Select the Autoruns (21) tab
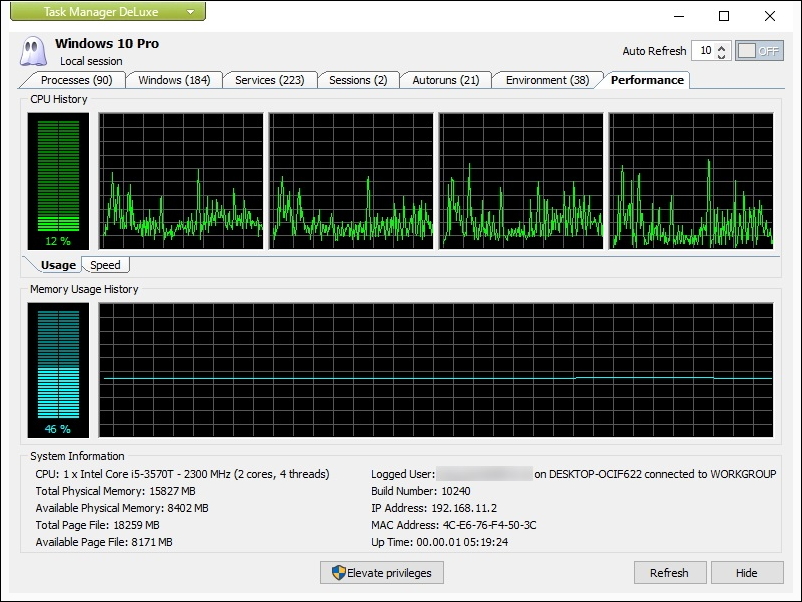802x602 pixels. point(445,80)
